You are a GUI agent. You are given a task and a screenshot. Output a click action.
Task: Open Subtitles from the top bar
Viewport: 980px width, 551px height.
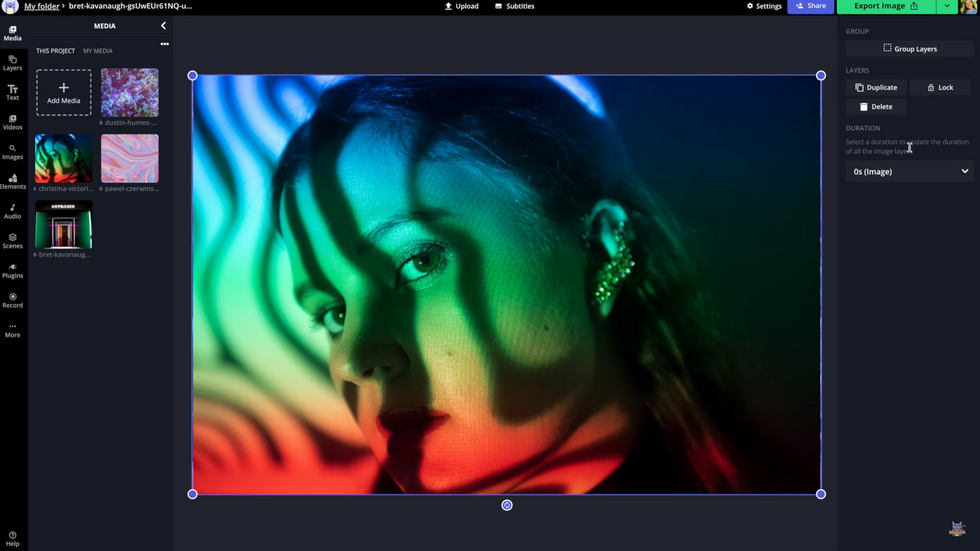coord(514,6)
